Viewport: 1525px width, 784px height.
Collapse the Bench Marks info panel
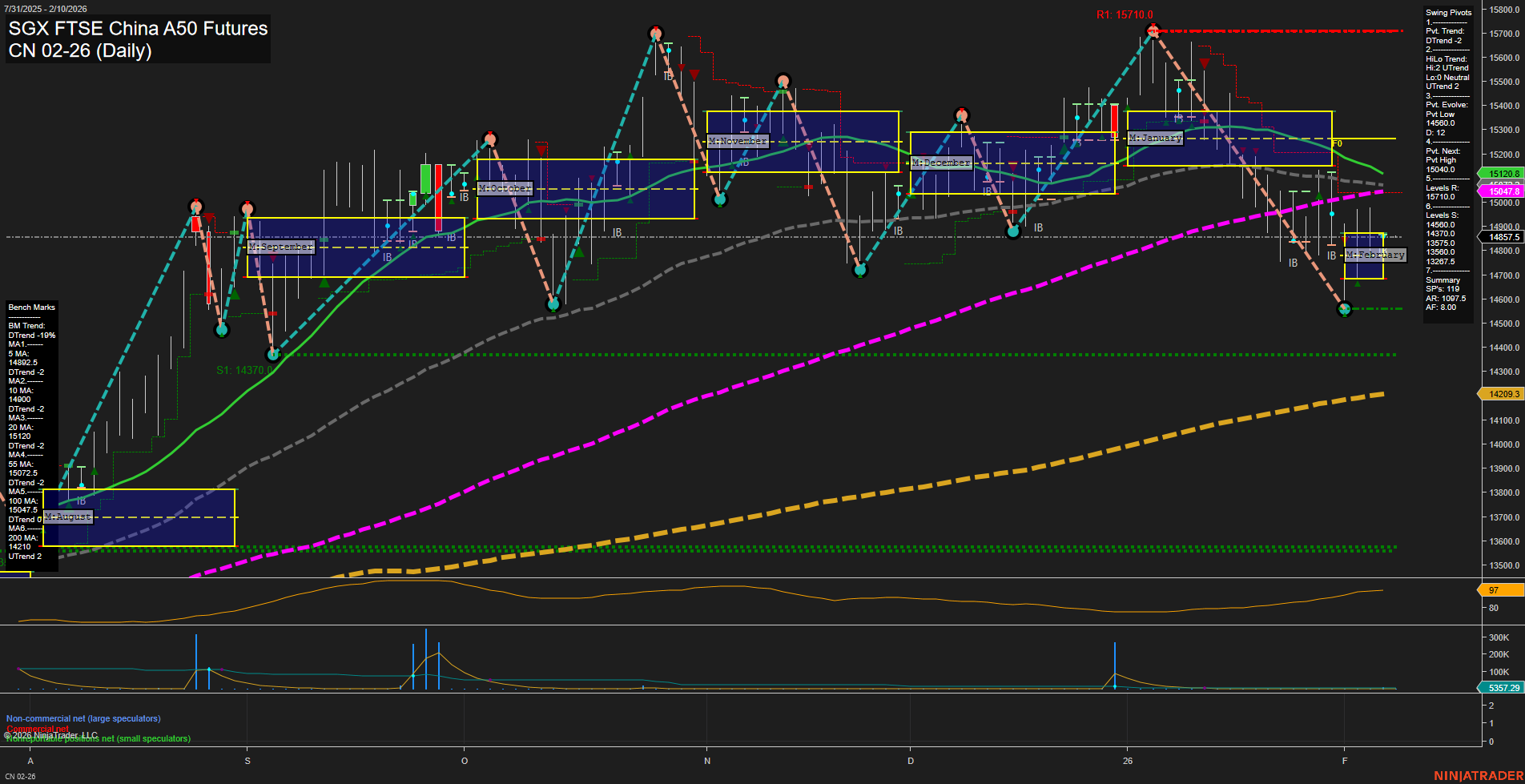click(30, 307)
